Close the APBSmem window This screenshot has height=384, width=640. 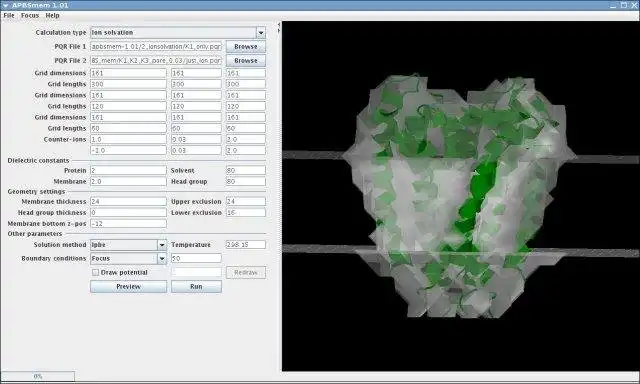[635, 5]
